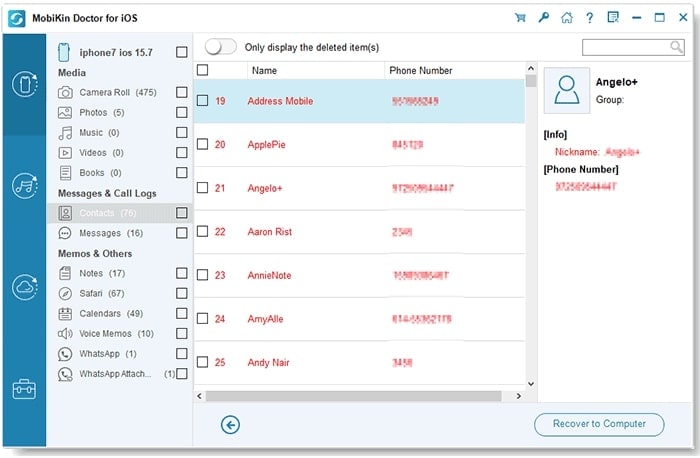Image resolution: width=700 pixels, height=458 pixels.
Task: Open the toolbox icon in sidebar
Action: tap(25, 389)
